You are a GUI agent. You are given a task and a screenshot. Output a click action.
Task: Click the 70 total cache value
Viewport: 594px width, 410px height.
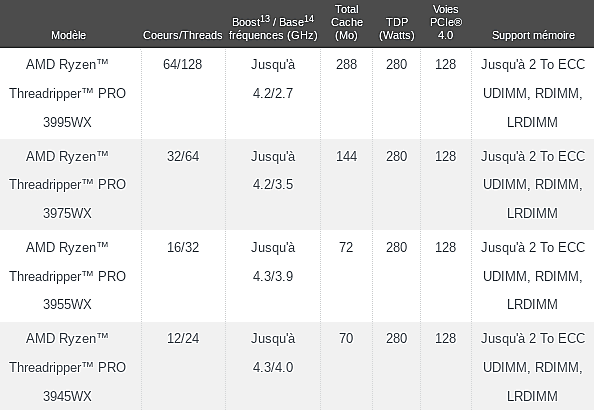click(346, 338)
